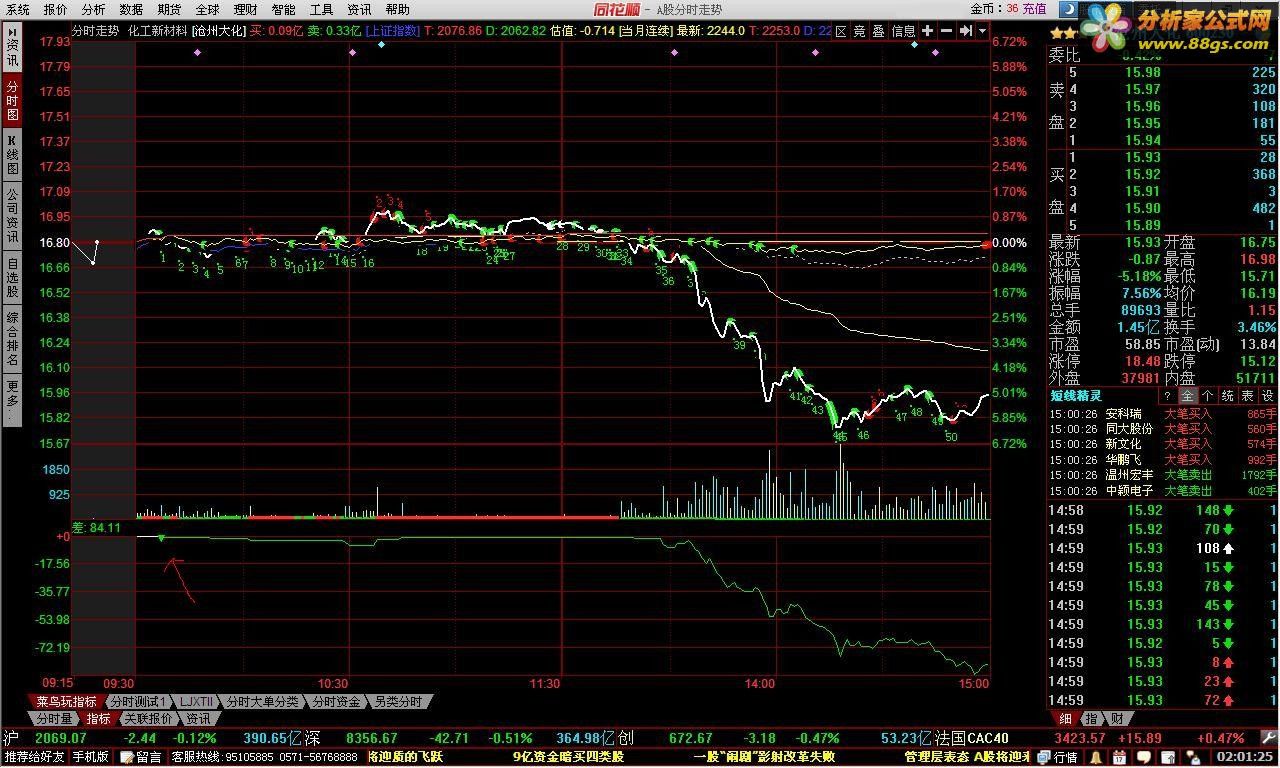
Task: Click the 表 table button
Action: (1247, 396)
